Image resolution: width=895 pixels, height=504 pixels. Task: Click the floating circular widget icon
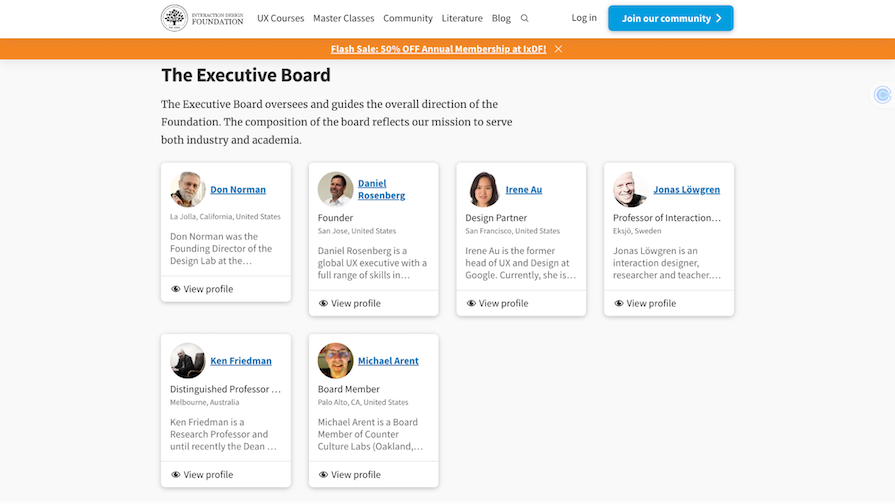[x=882, y=95]
